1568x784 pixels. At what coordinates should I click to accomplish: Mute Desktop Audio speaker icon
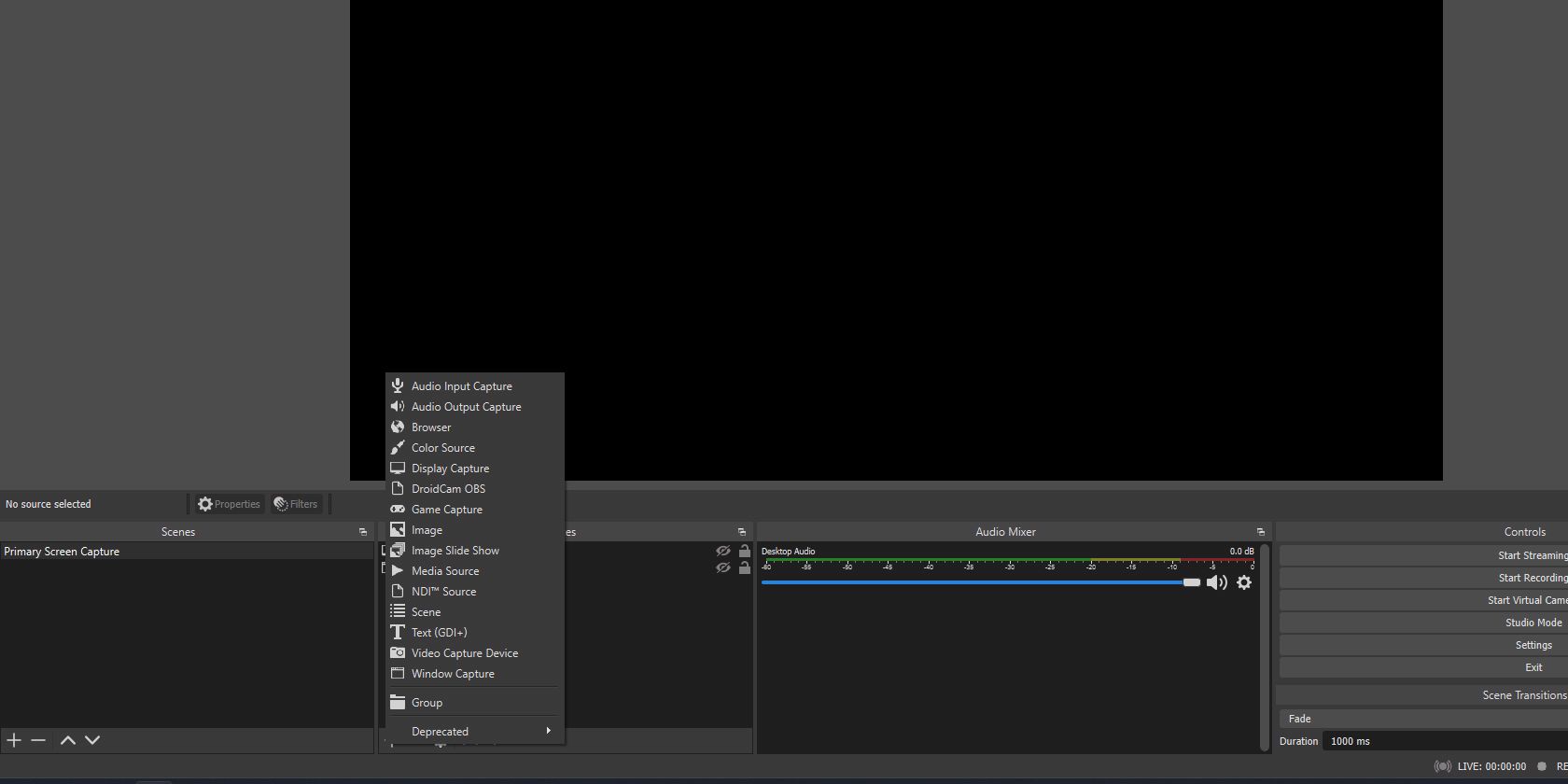[x=1217, y=582]
